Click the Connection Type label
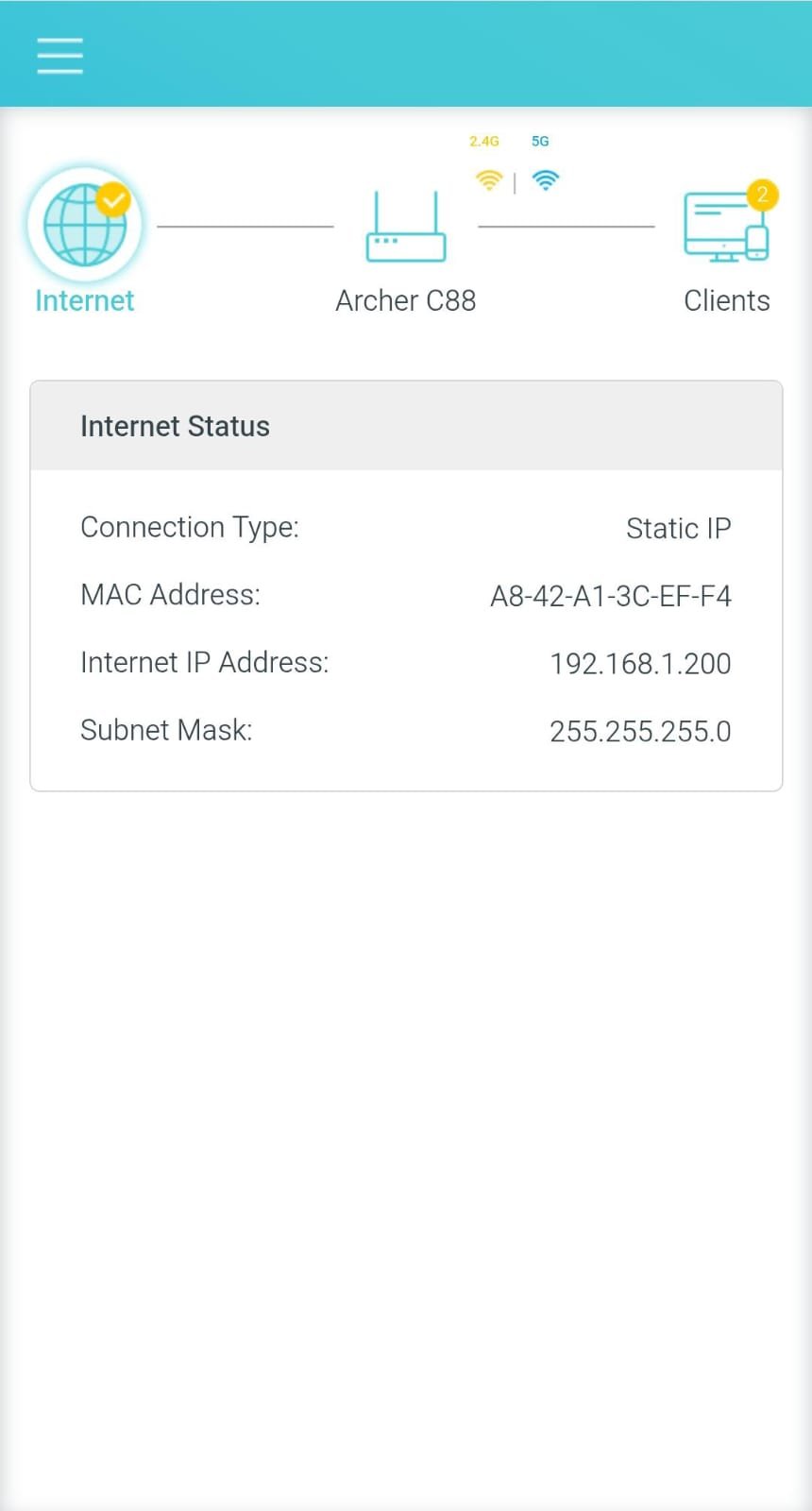The image size is (812, 1511). click(x=190, y=527)
